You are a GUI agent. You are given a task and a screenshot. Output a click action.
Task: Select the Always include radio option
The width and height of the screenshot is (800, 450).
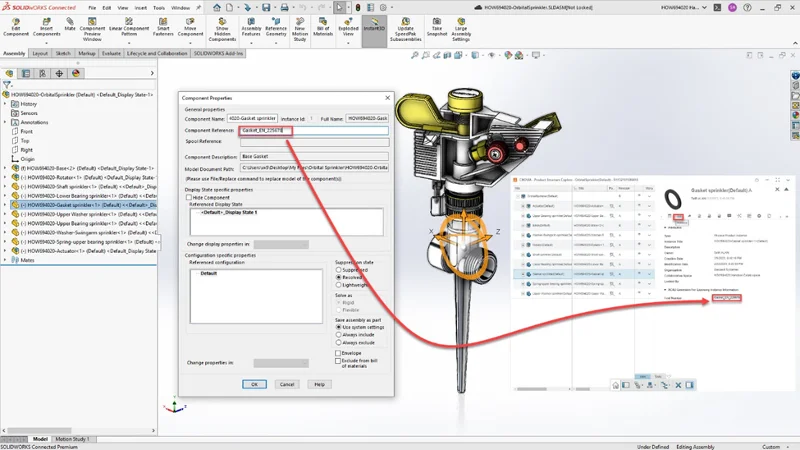[339, 334]
